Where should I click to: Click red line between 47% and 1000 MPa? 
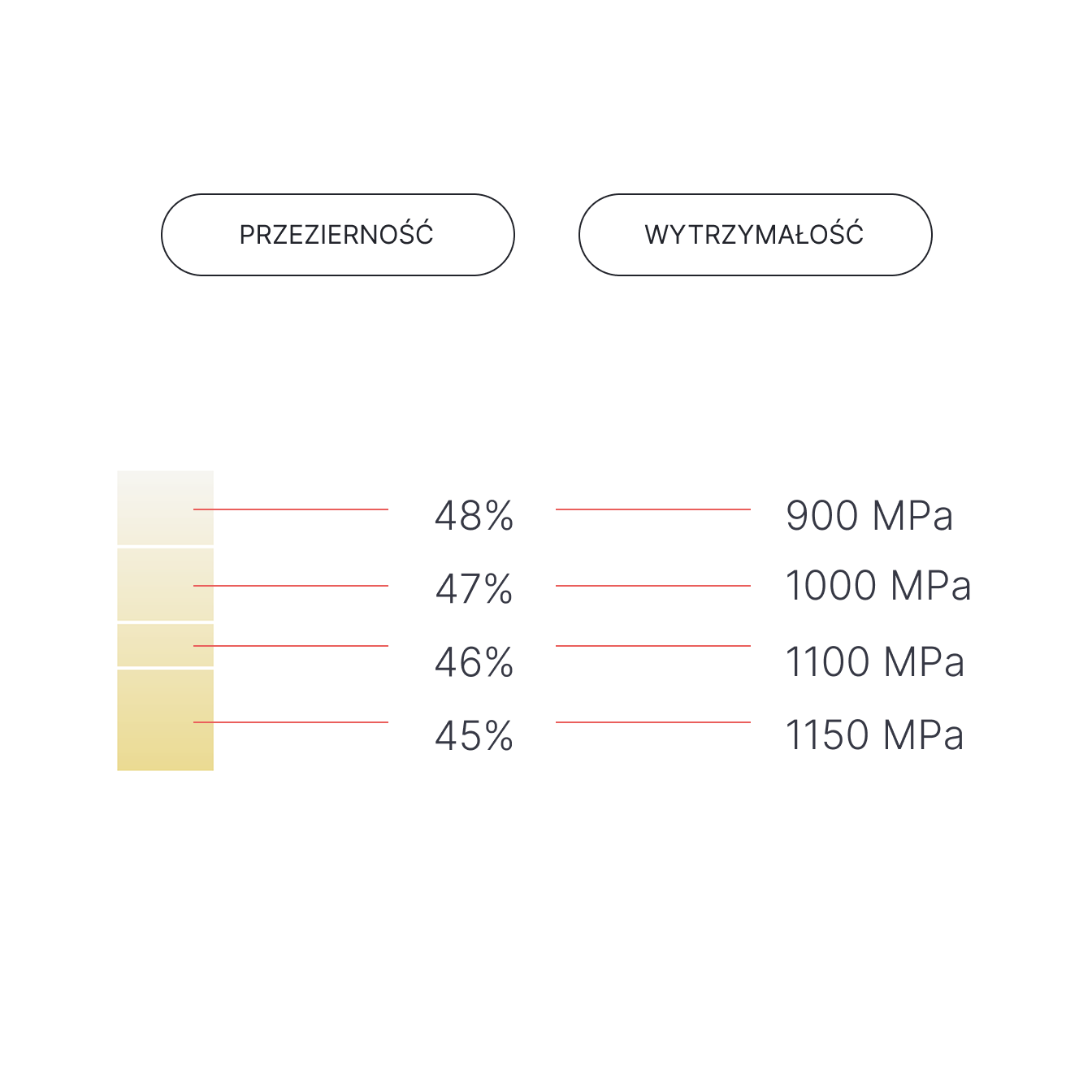pyautogui.click(x=652, y=586)
